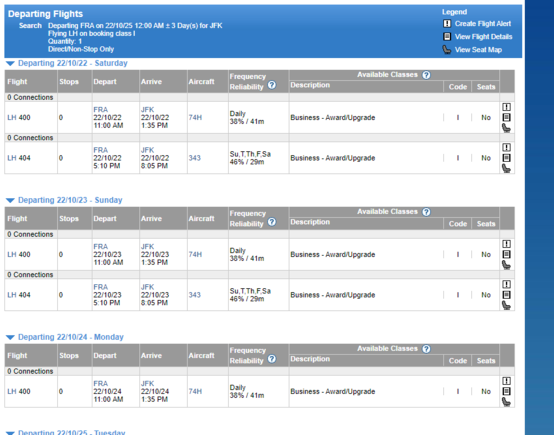
Task: Open Frequency Reliability help icon in Saturday table
Action: 272,85
